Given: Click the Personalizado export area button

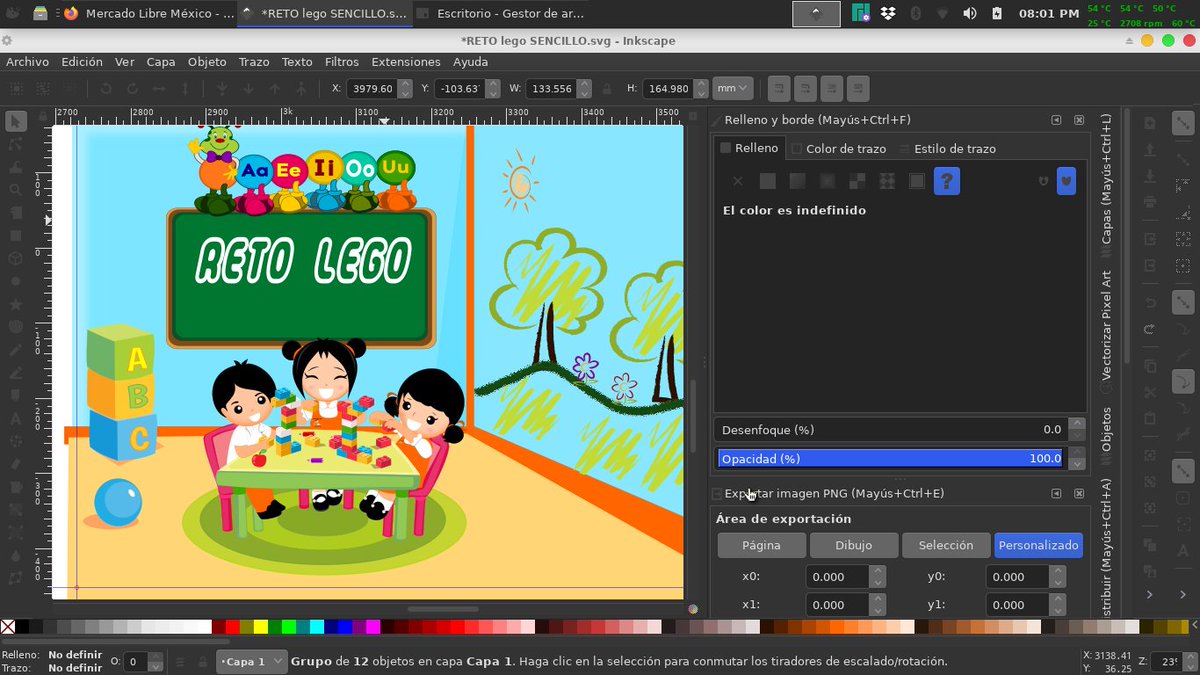Looking at the screenshot, I should point(1039,545).
